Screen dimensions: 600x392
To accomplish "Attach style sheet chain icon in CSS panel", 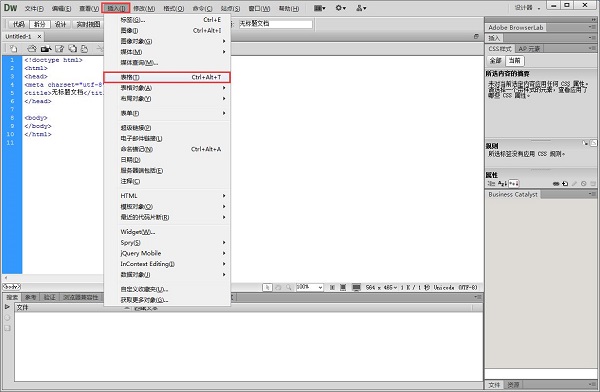I will click(556, 184).
